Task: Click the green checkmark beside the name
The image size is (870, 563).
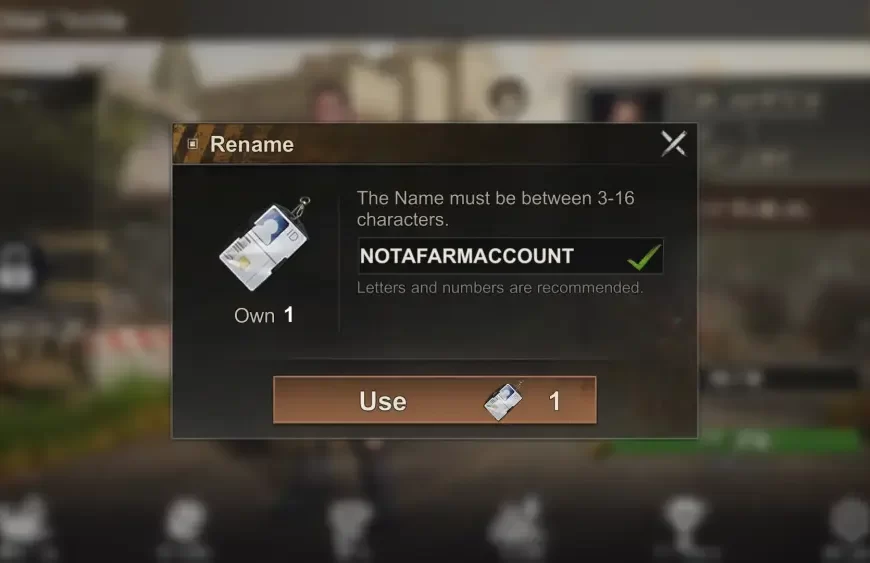Action: [x=644, y=257]
